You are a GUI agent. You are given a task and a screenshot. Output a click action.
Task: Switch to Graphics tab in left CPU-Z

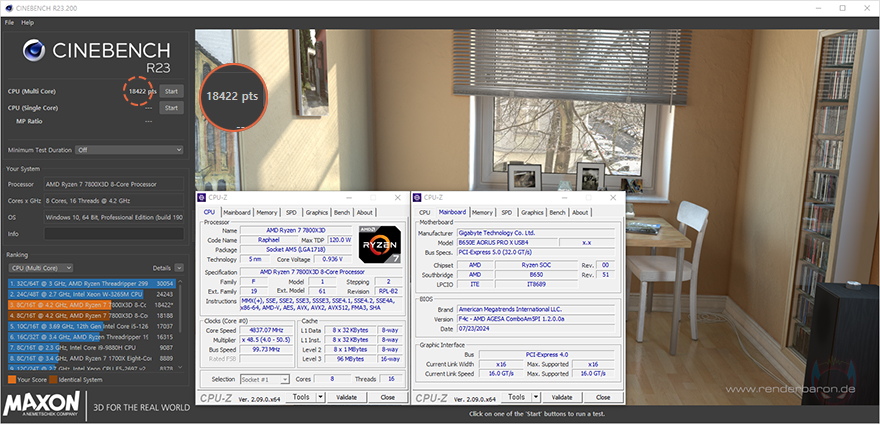coord(317,212)
